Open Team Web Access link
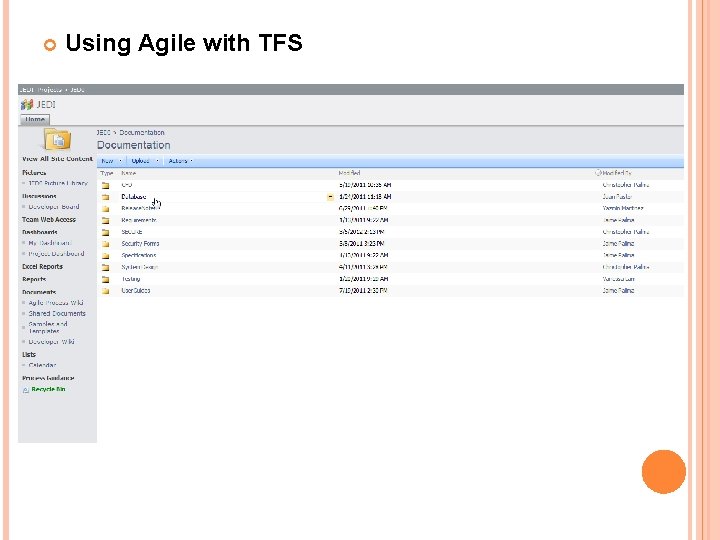Screen dimensions: 720x540 [49, 219]
